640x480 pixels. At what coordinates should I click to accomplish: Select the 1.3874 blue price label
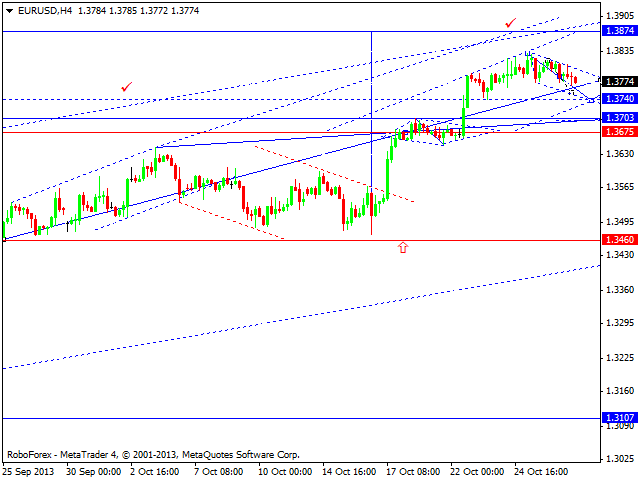pyautogui.click(x=620, y=31)
